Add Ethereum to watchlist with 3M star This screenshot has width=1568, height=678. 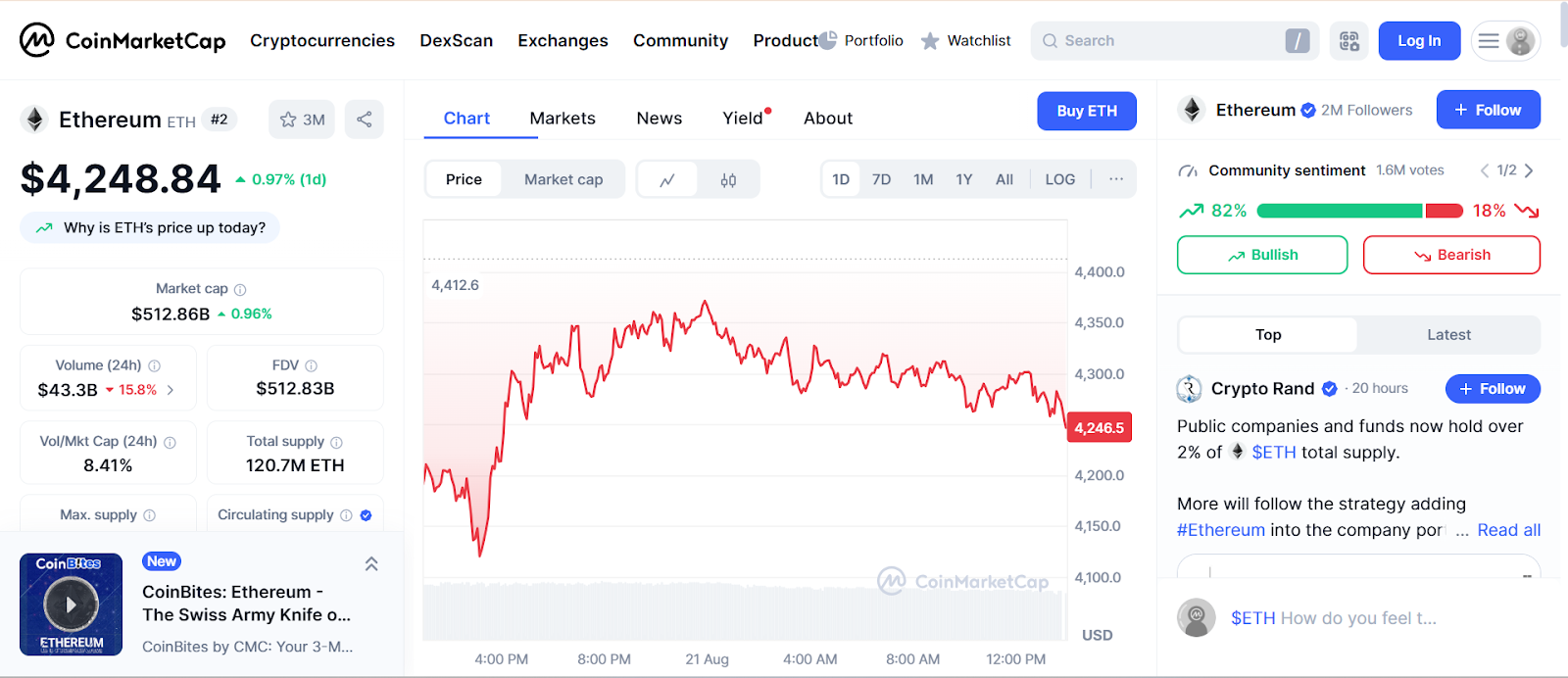[x=302, y=120]
